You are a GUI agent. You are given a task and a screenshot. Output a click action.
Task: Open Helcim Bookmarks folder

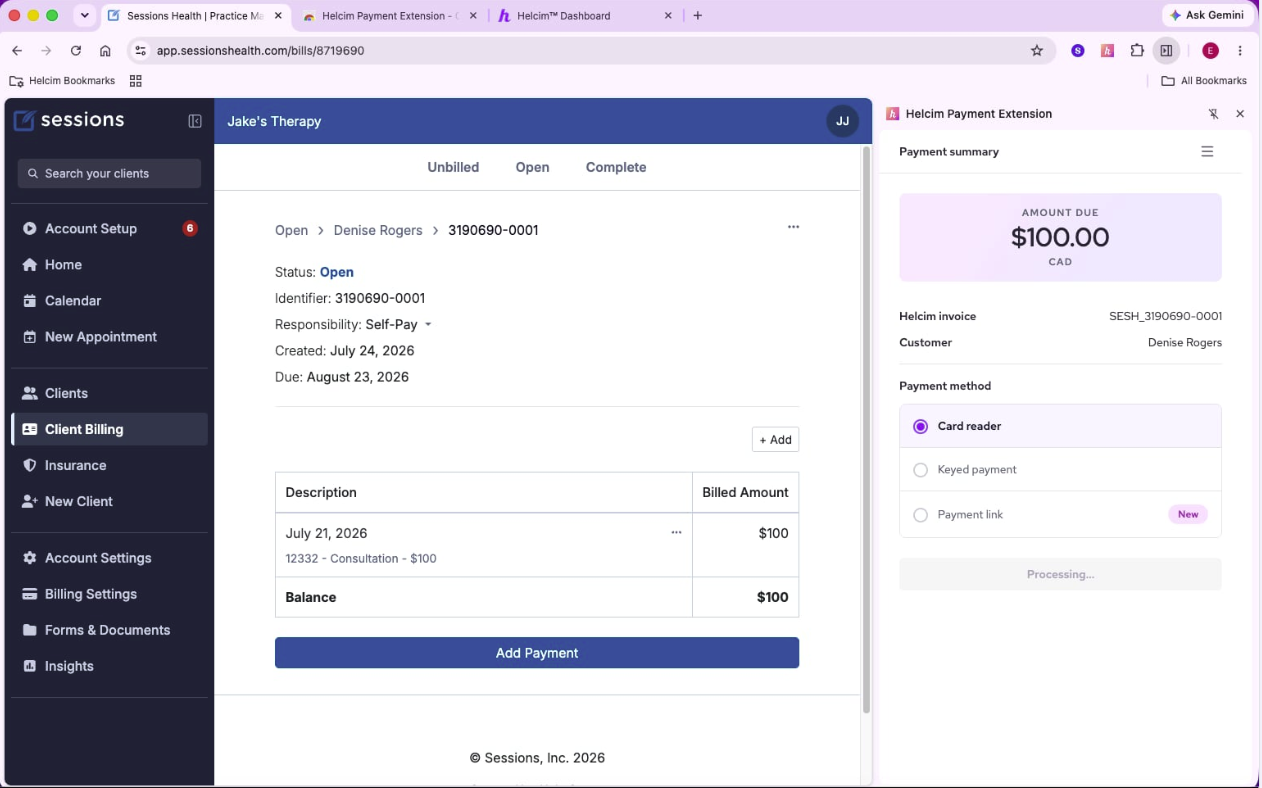[x=62, y=81]
